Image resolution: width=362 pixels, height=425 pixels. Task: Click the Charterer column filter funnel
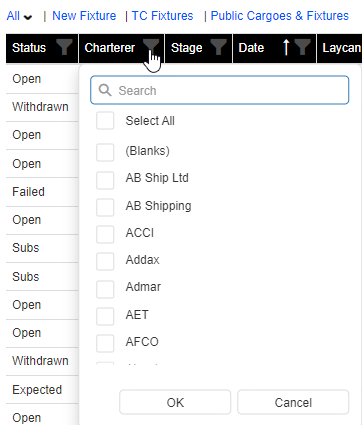tap(151, 46)
